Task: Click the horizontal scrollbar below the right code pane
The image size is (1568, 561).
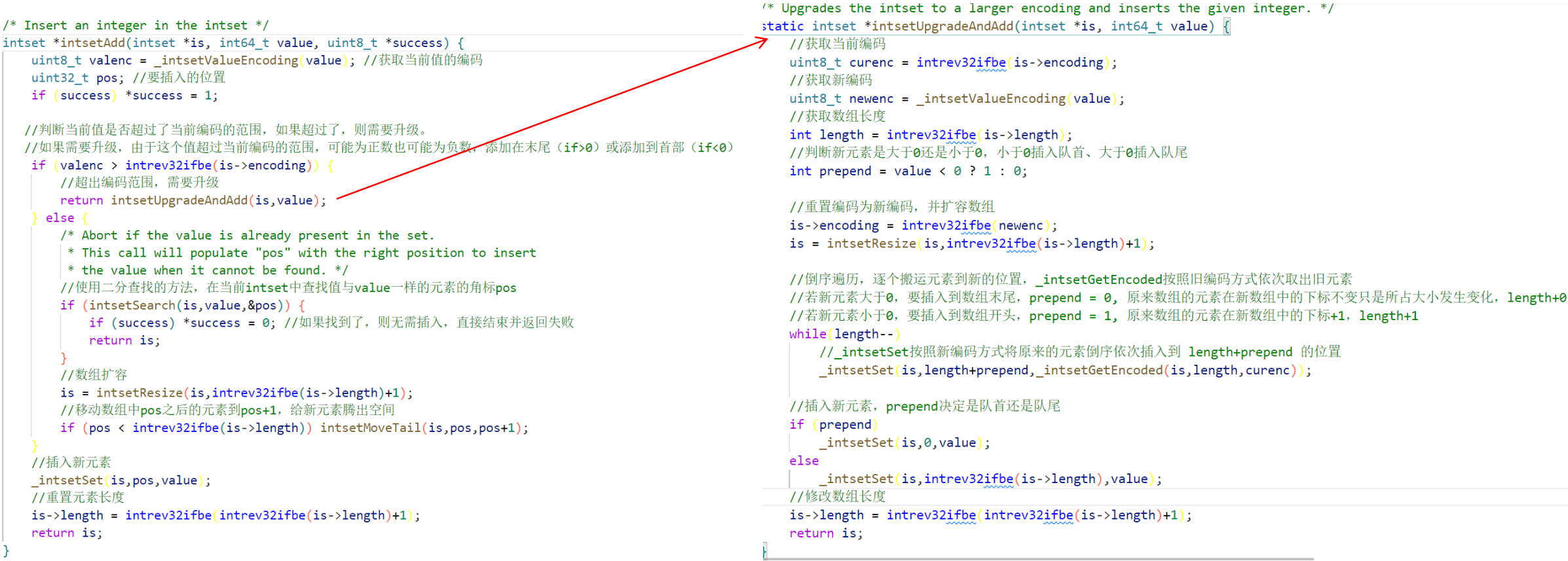Action: click(x=1038, y=558)
